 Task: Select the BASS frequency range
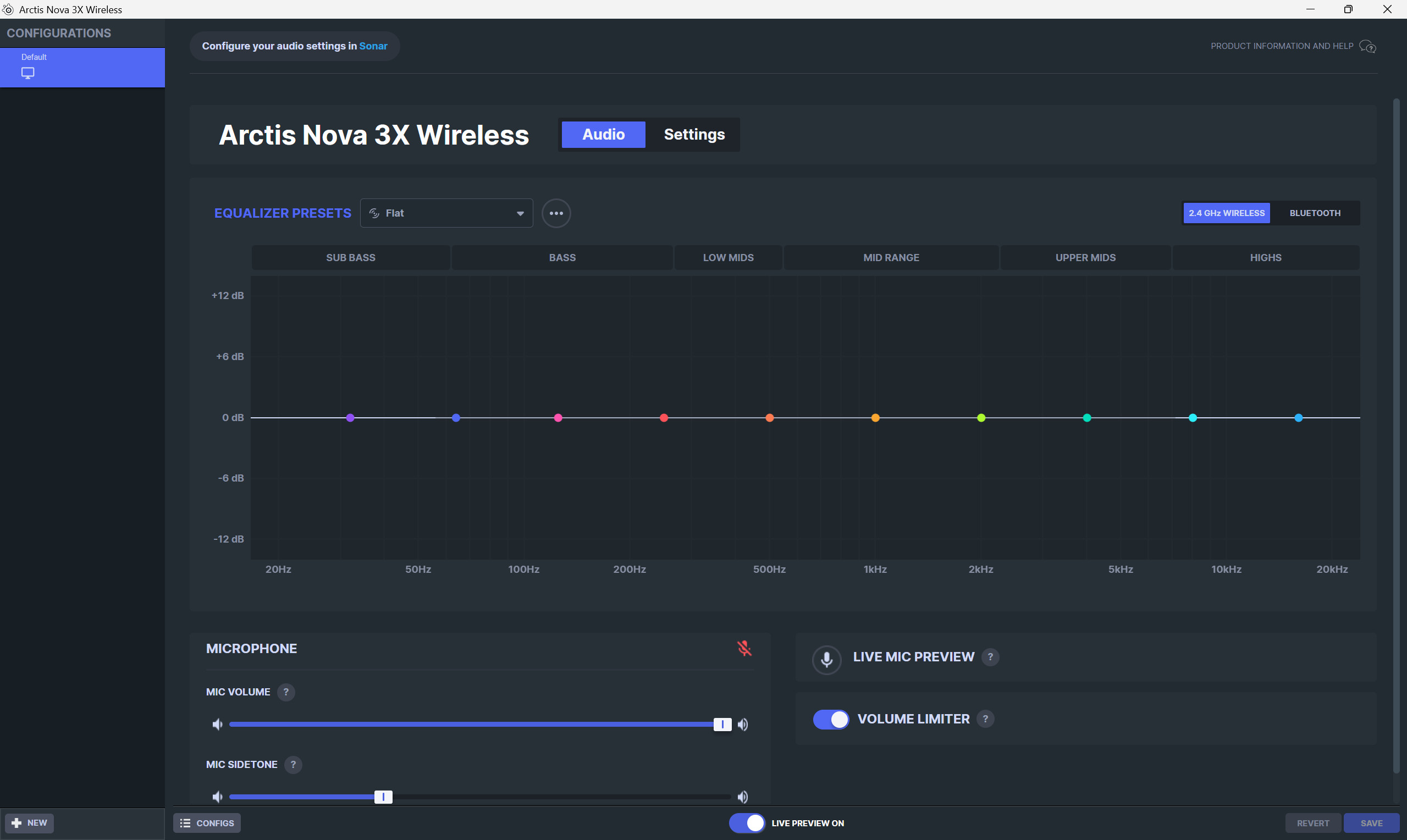[x=562, y=257]
